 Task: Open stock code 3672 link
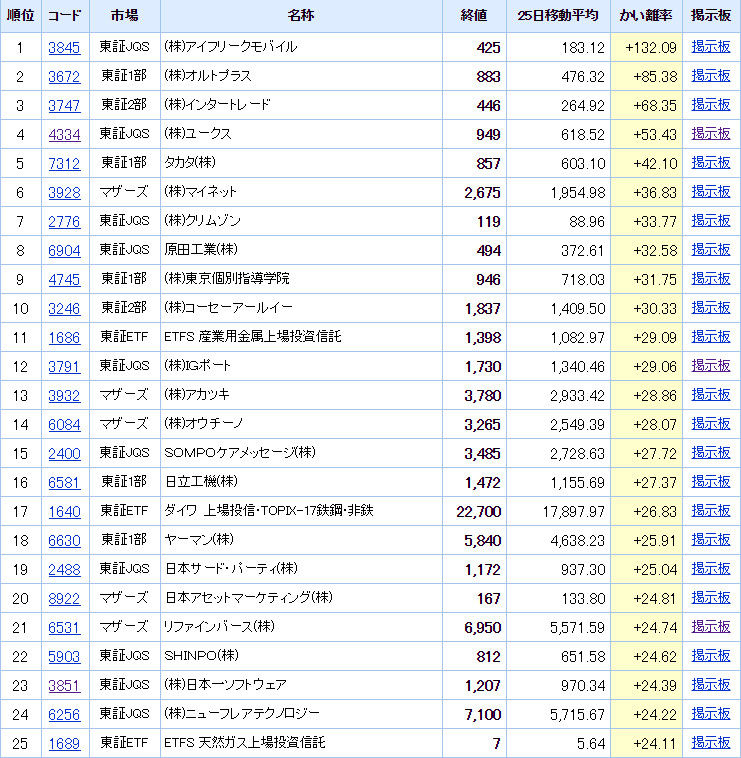point(64,76)
